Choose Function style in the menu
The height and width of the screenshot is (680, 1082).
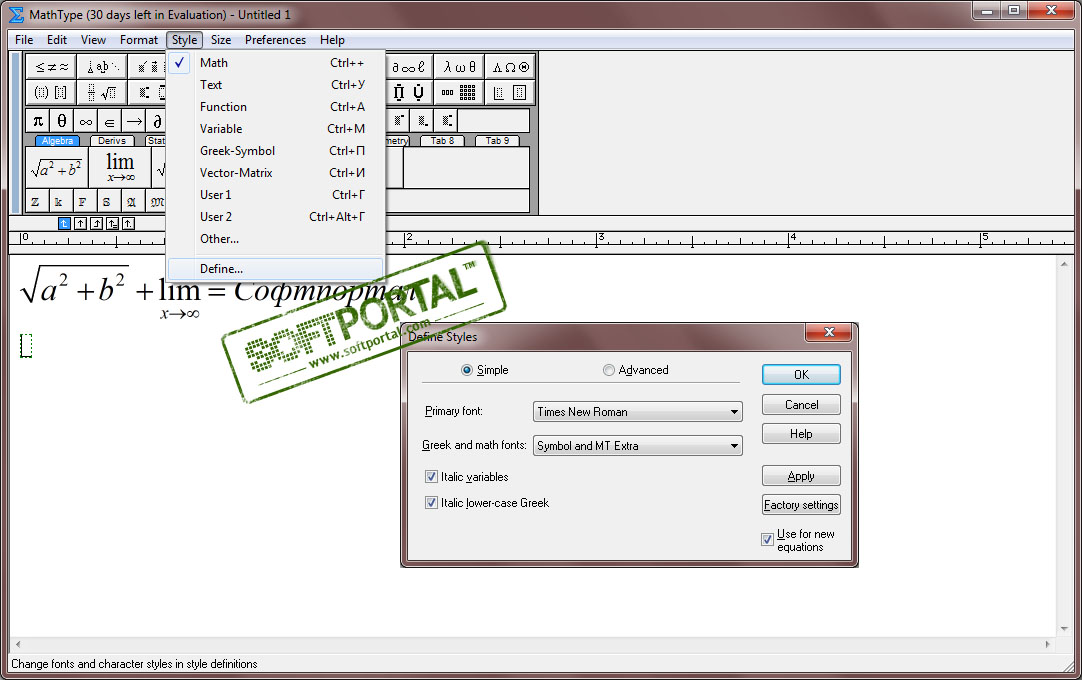[275, 107]
